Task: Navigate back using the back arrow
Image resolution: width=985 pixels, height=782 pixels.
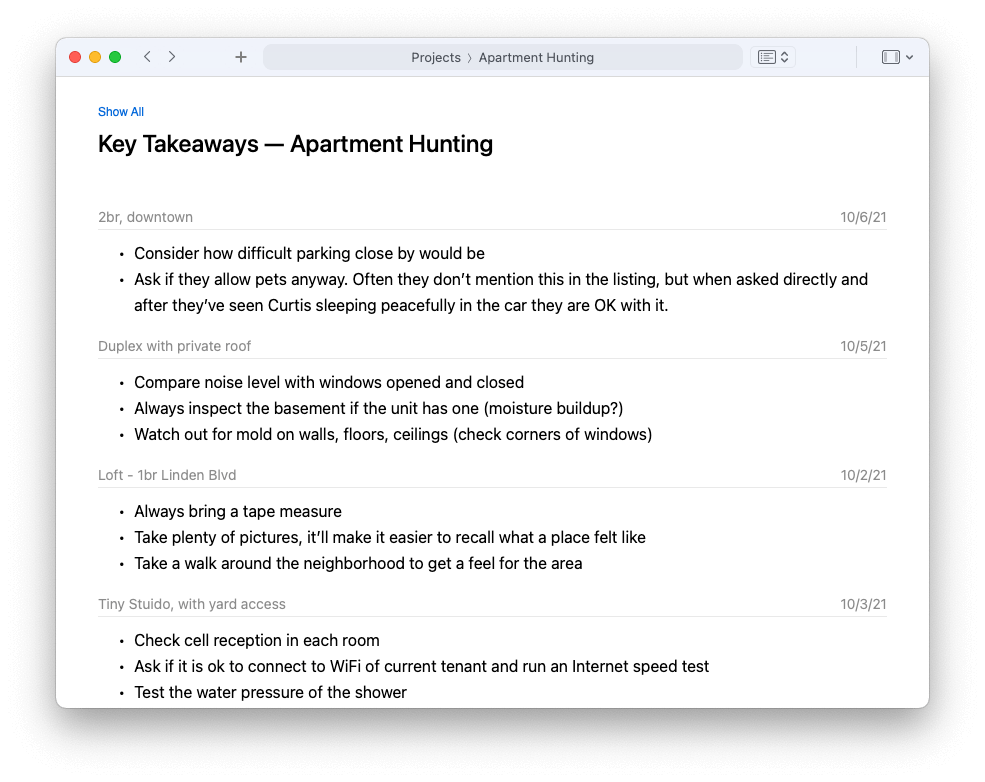Action: point(147,57)
